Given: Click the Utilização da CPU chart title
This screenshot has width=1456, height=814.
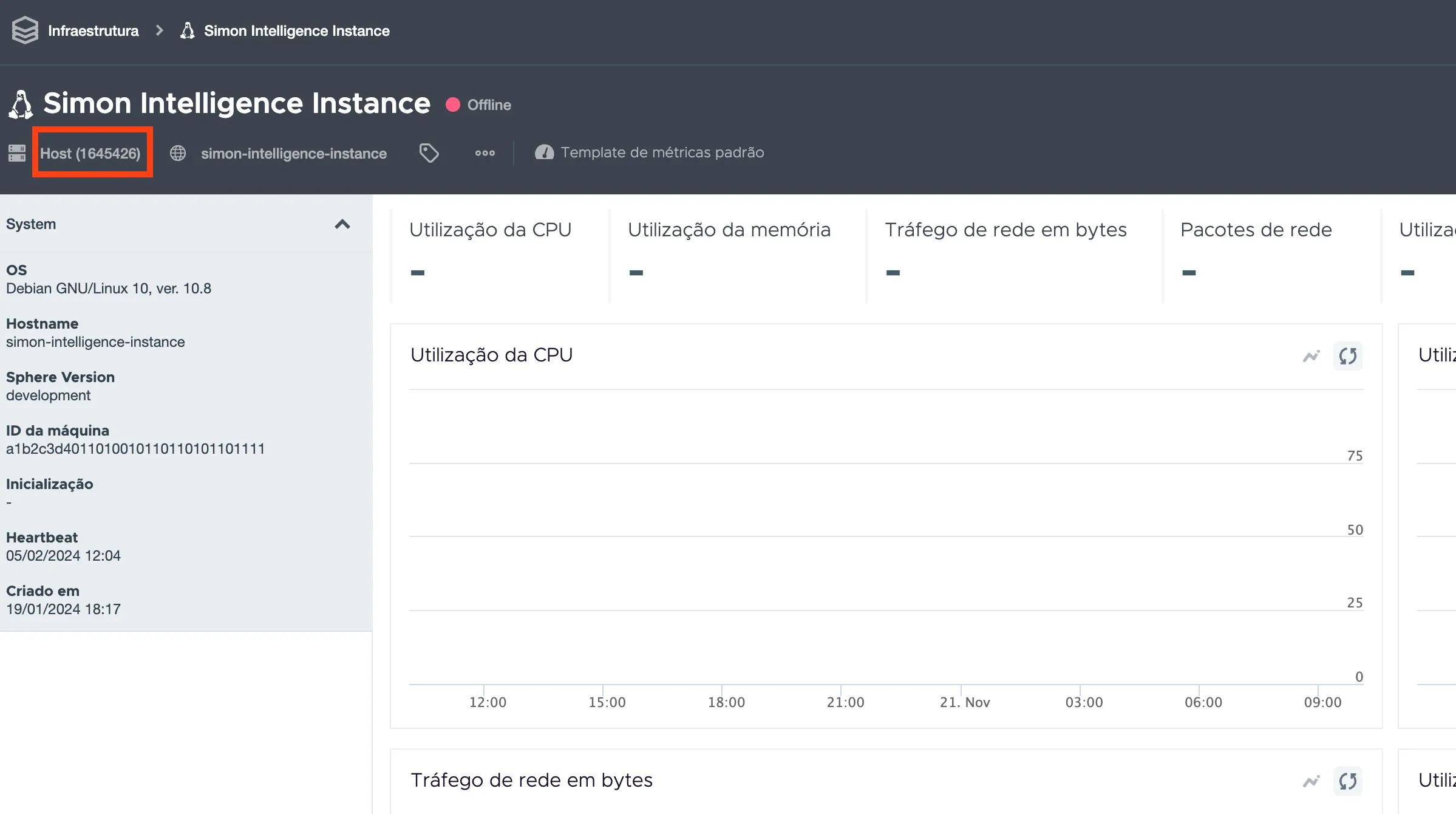Looking at the screenshot, I should (491, 355).
